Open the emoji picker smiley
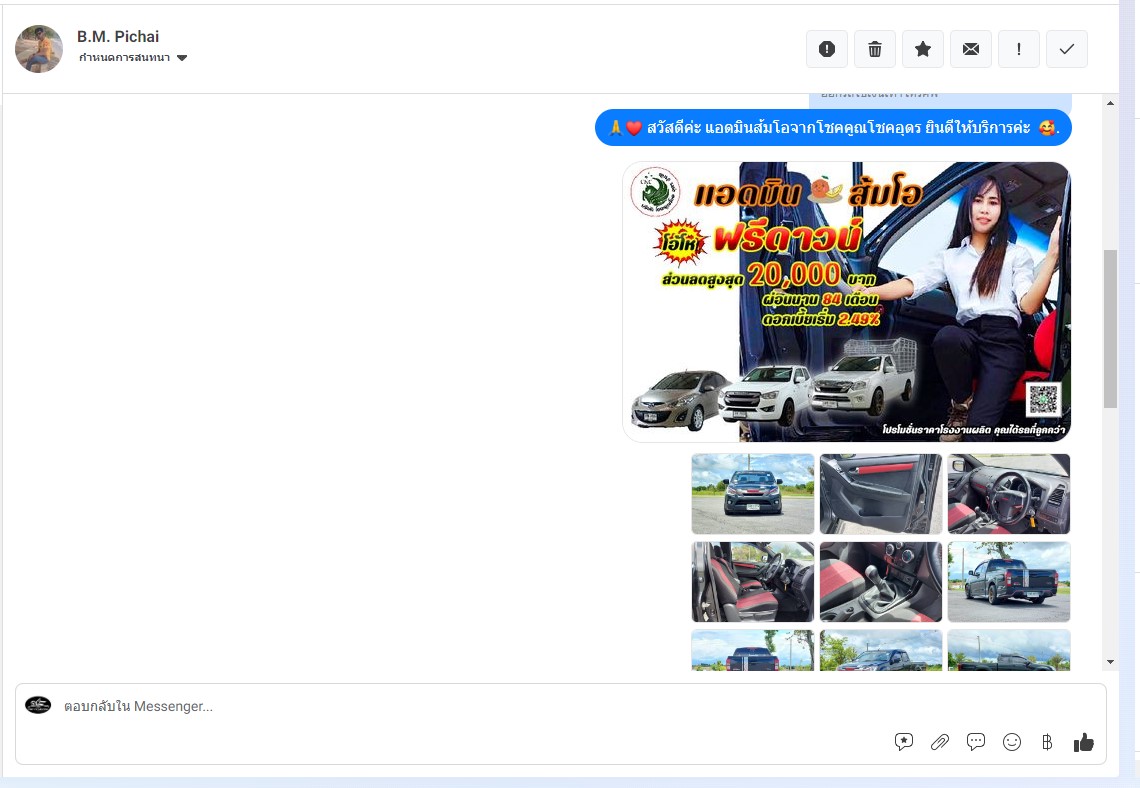 [1012, 742]
